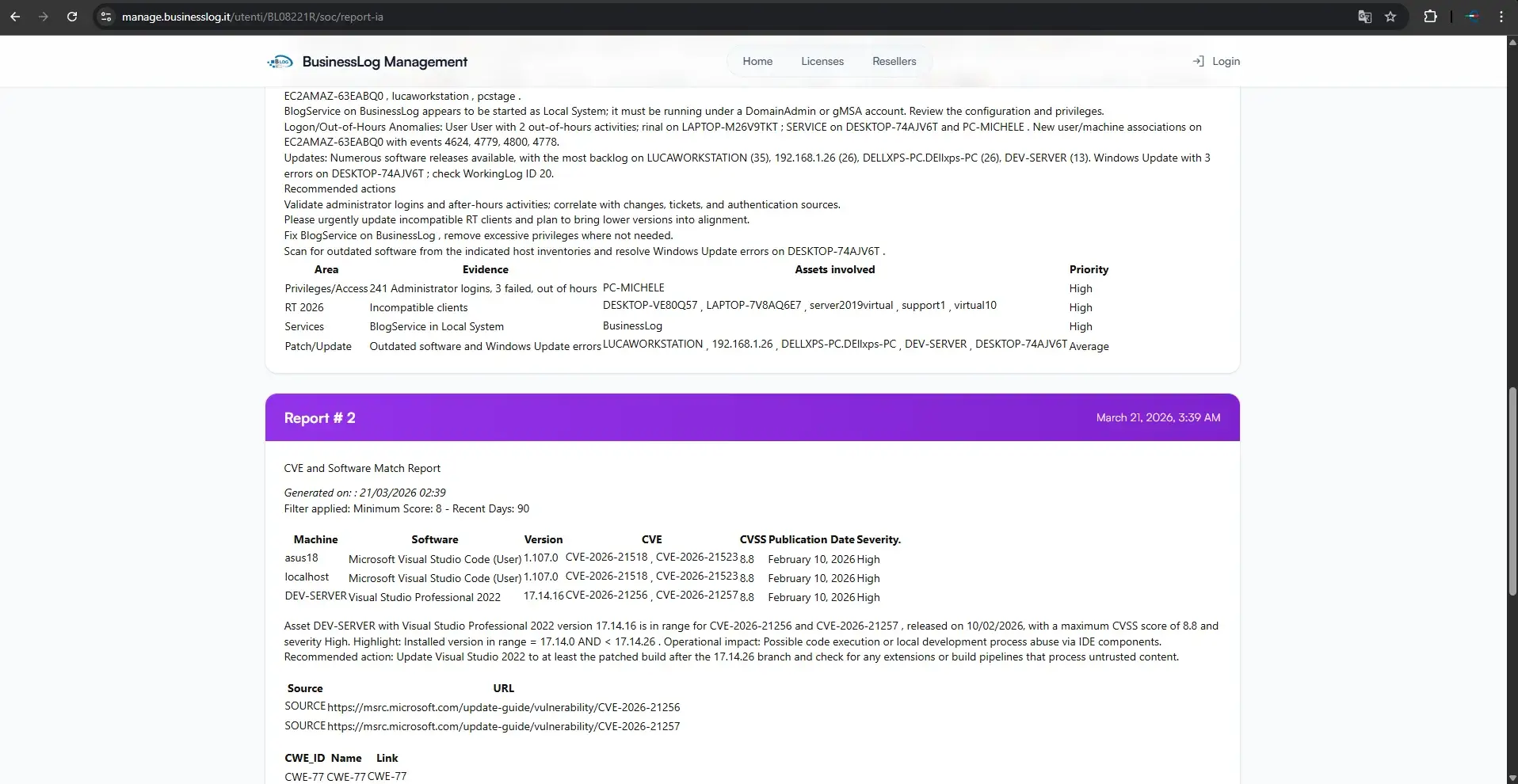Image resolution: width=1518 pixels, height=784 pixels.
Task: Click the Assets involved column header
Action: click(x=835, y=269)
